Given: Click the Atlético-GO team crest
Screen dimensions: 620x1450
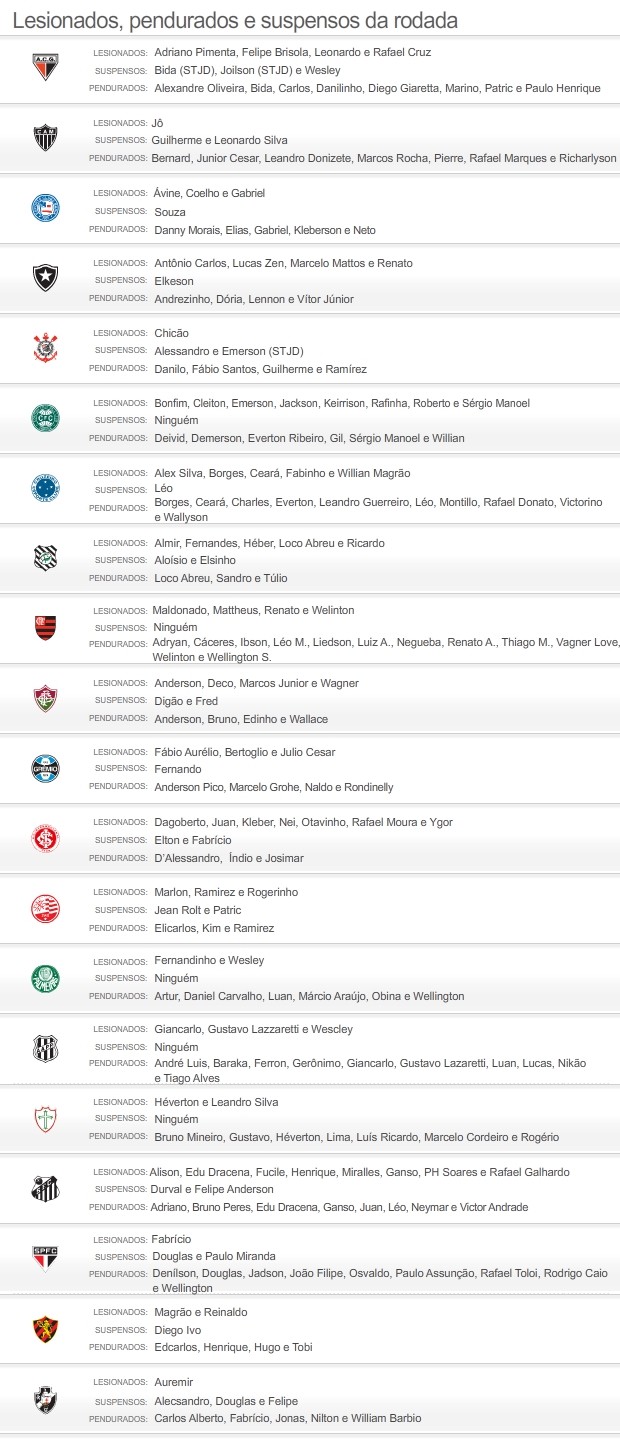Looking at the screenshot, I should click(x=46, y=67).
